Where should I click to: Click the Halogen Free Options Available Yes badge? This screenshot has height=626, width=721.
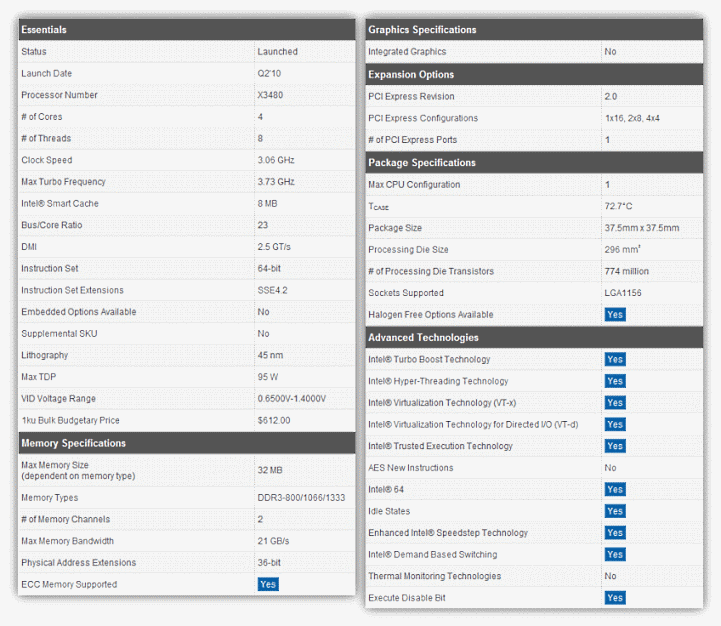point(615,315)
